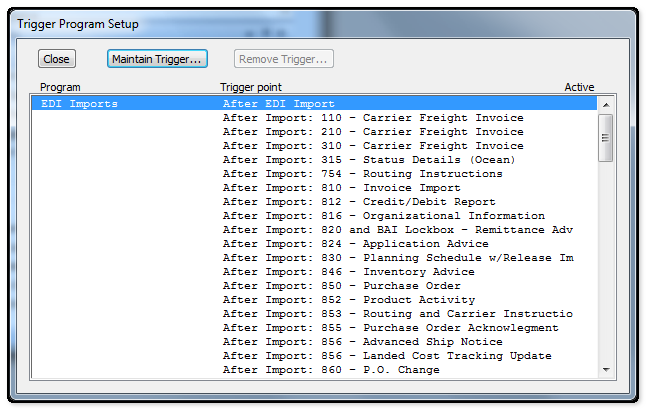
Task: Select After Import: 110 Carrier Freight Invoice
Action: coord(372,118)
